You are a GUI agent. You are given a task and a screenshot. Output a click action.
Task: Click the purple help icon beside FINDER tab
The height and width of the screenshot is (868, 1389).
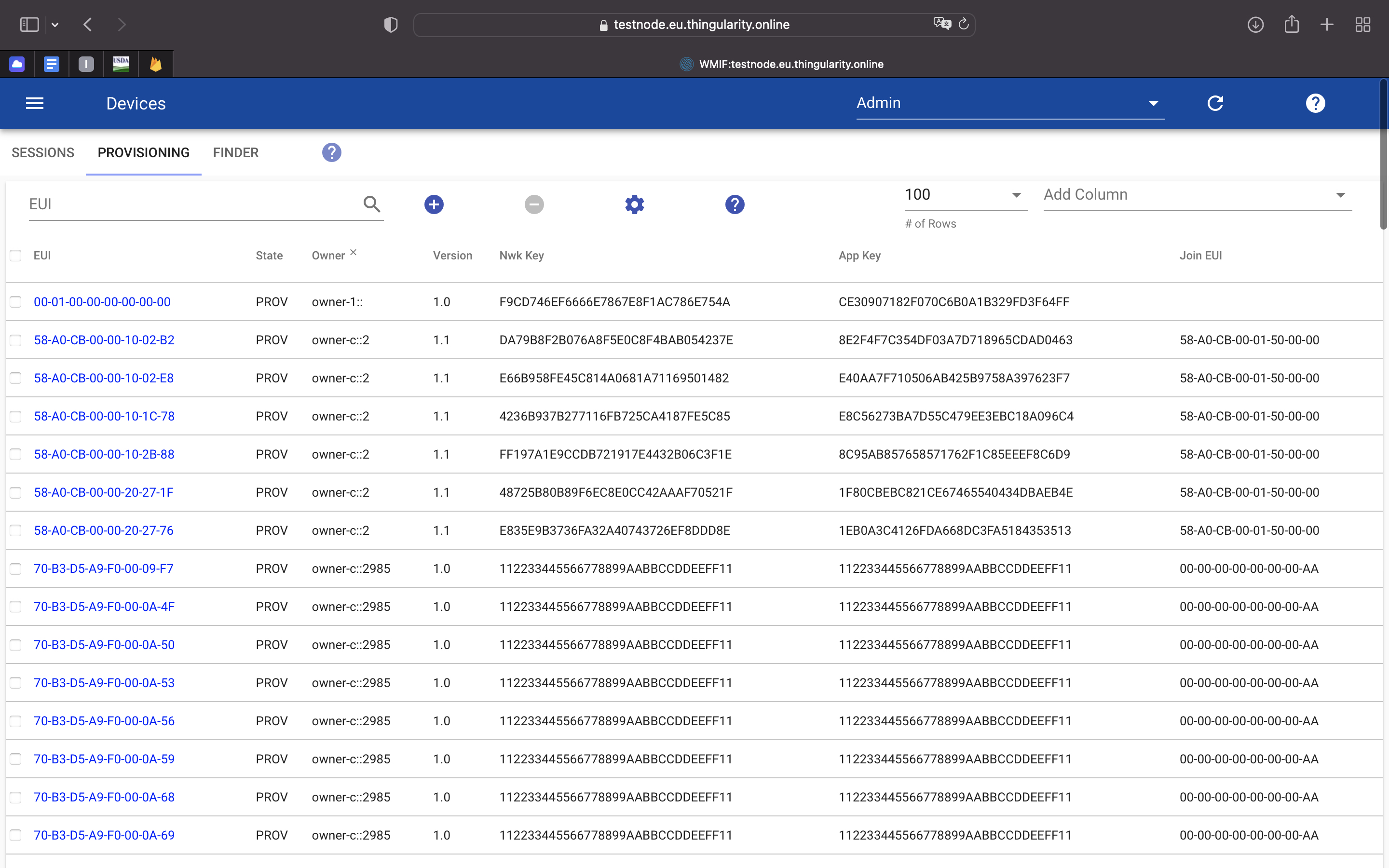pyautogui.click(x=331, y=153)
